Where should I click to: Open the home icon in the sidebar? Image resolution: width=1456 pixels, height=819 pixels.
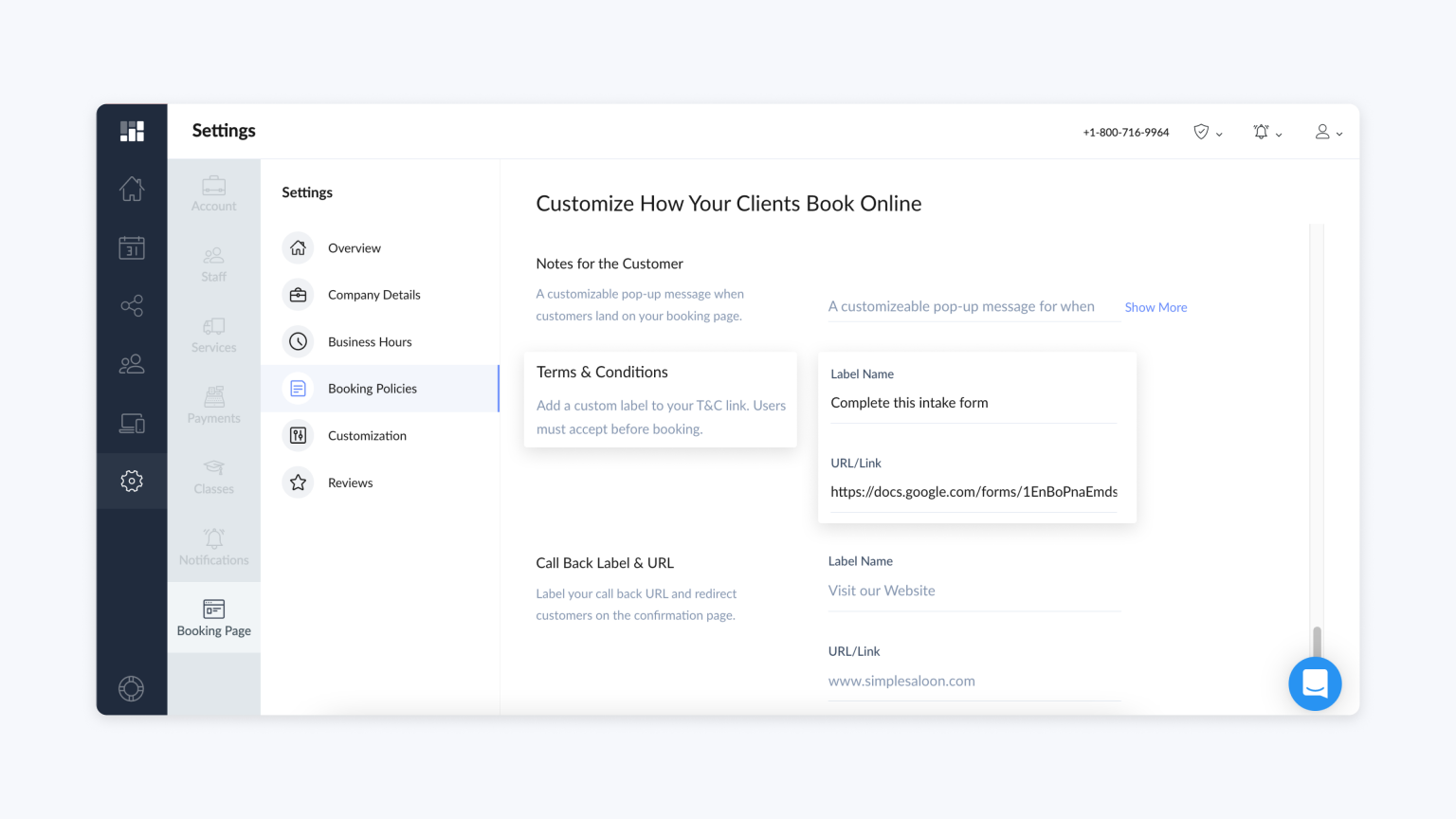pos(132,189)
